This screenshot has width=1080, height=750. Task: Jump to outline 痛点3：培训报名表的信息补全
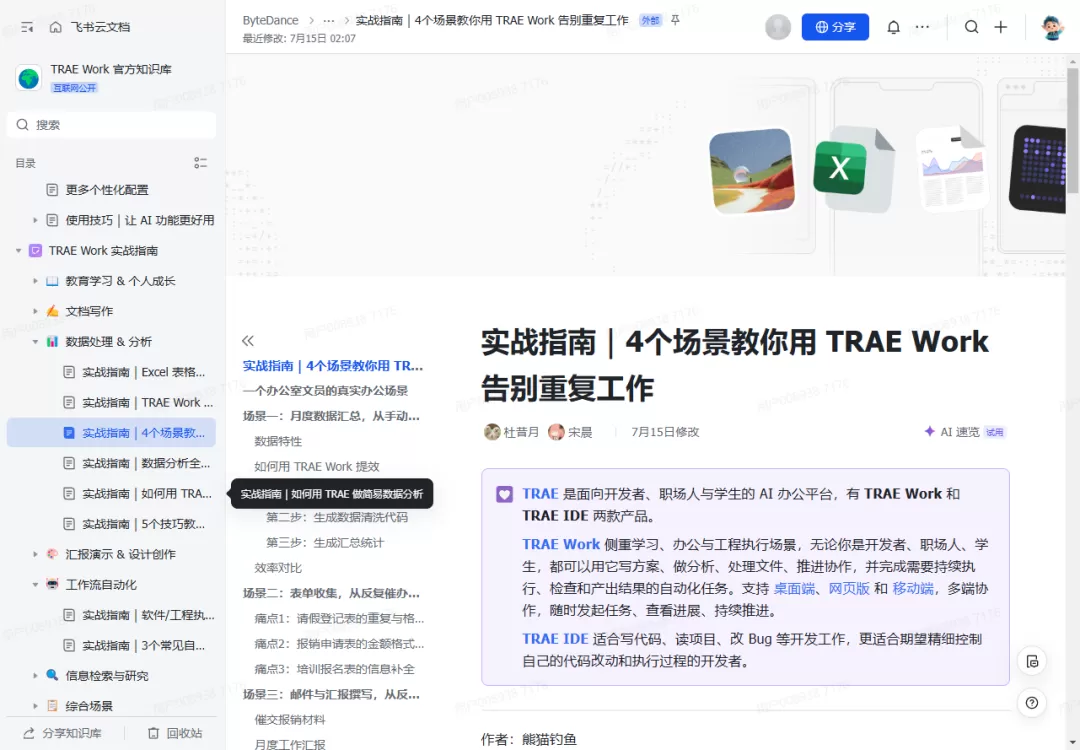(x=335, y=669)
